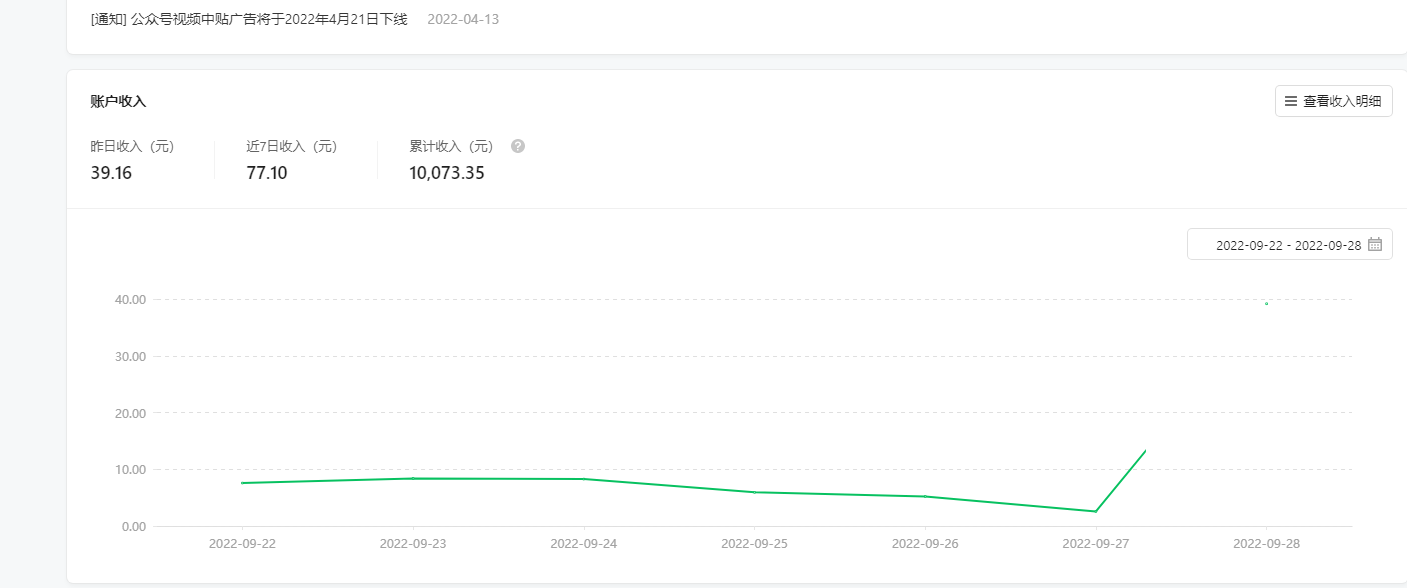The height and width of the screenshot is (588, 1407).
Task: Select the isolated data point above 2022-09-28
Action: point(1266,303)
